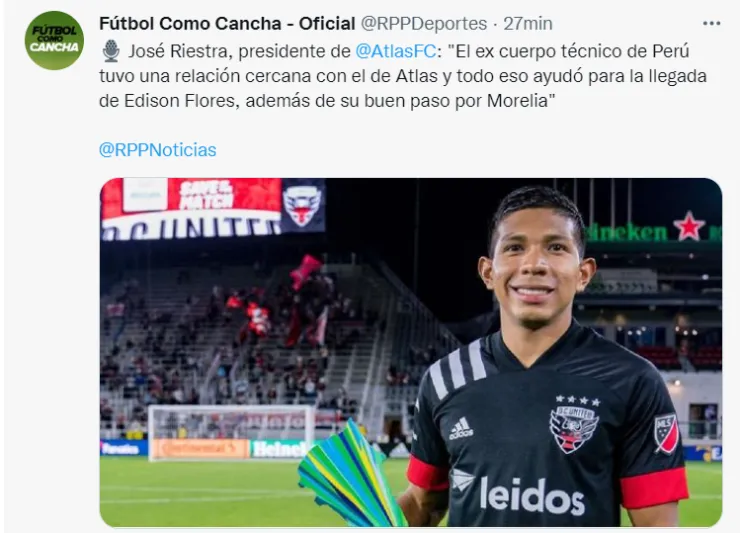740x533 pixels.
Task: Click the DC United crest on the scoreboard
Action: [x=303, y=205]
